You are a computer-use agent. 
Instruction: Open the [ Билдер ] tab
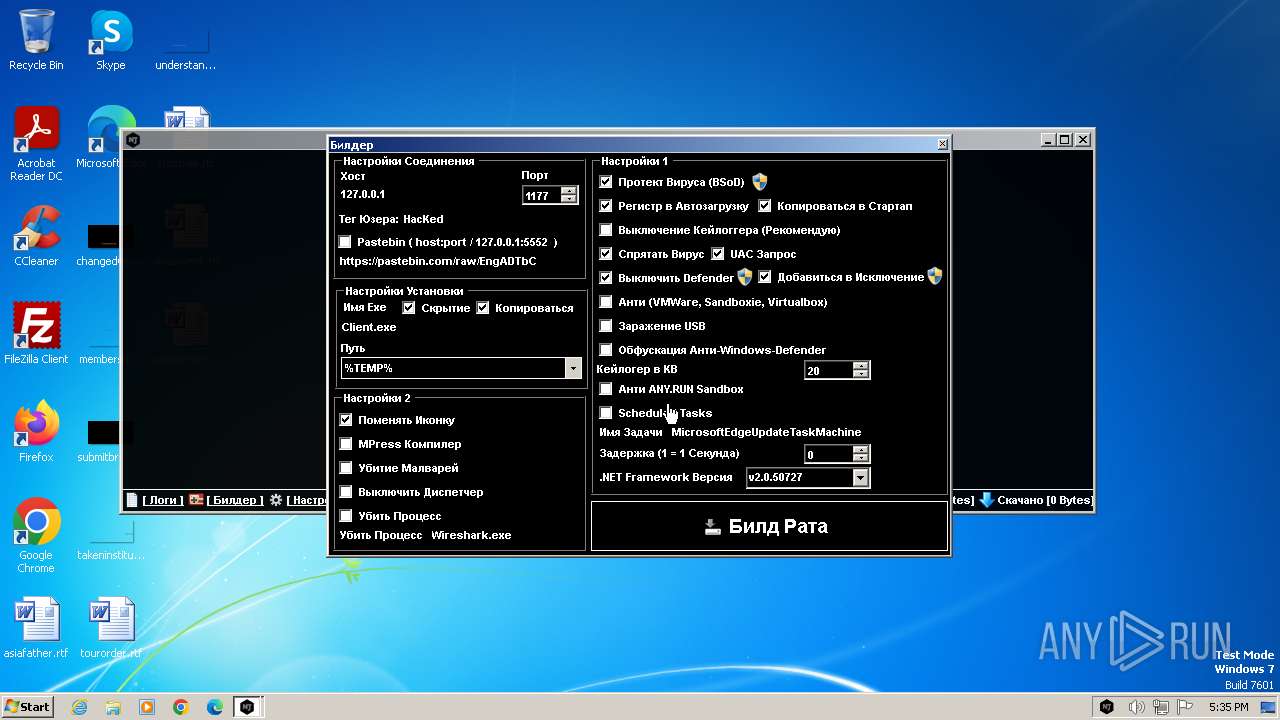(x=235, y=500)
